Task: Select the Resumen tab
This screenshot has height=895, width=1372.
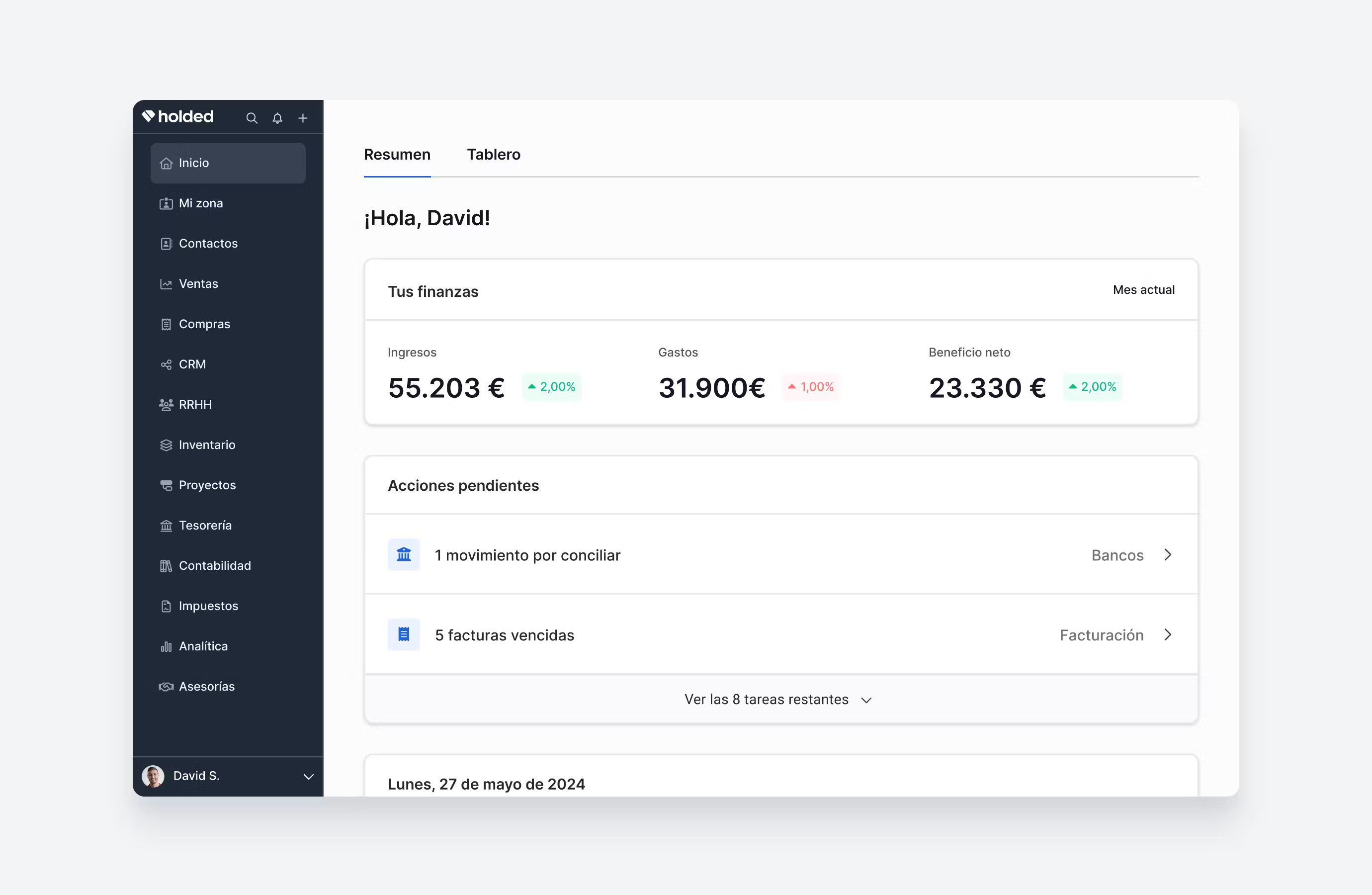Action: (397, 155)
